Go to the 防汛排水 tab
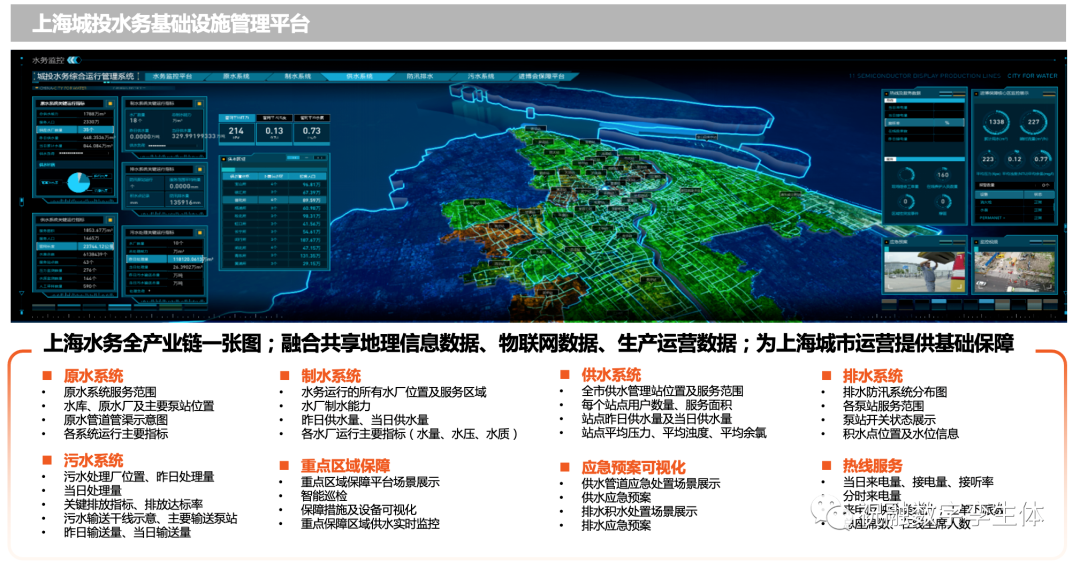1080x562 pixels. 421,76
